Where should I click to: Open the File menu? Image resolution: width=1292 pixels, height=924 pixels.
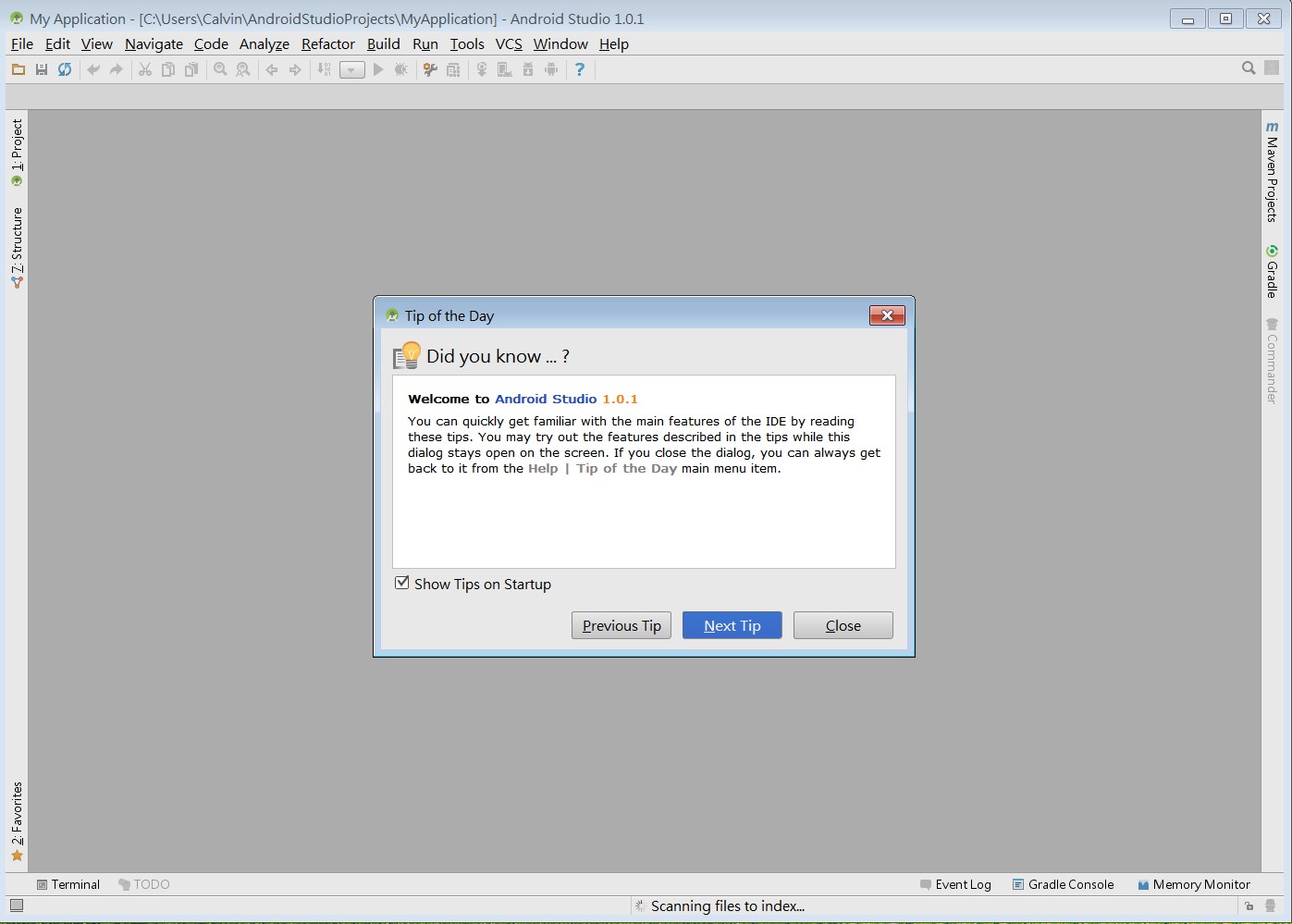point(22,43)
